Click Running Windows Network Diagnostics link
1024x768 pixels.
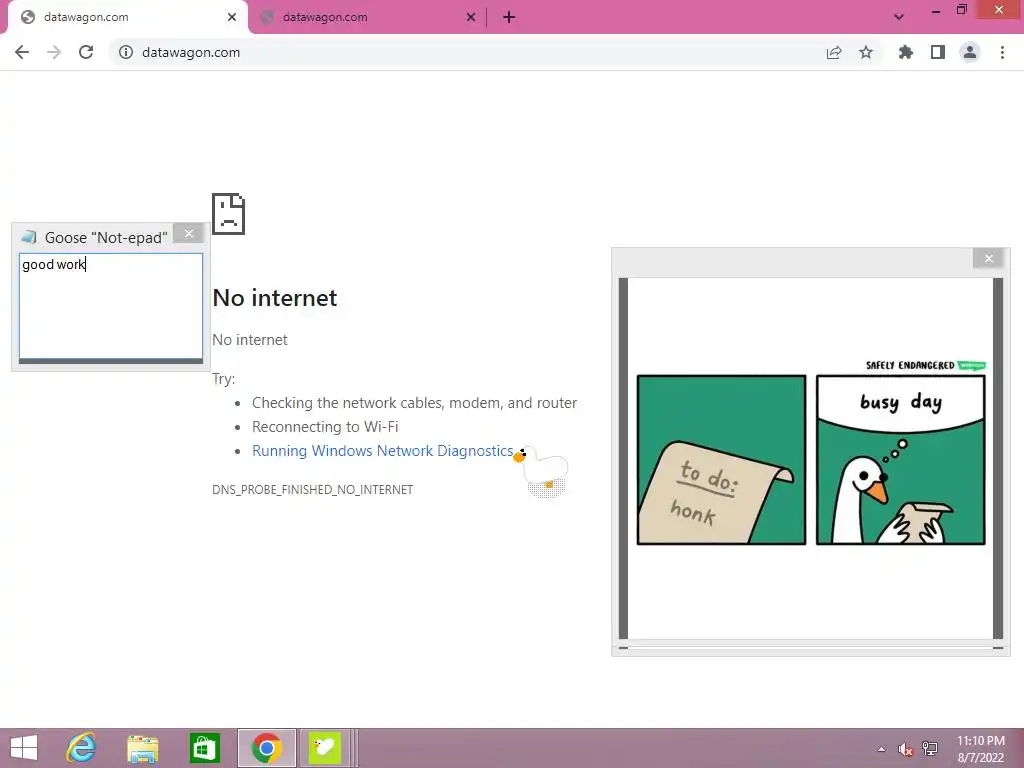[x=383, y=451]
